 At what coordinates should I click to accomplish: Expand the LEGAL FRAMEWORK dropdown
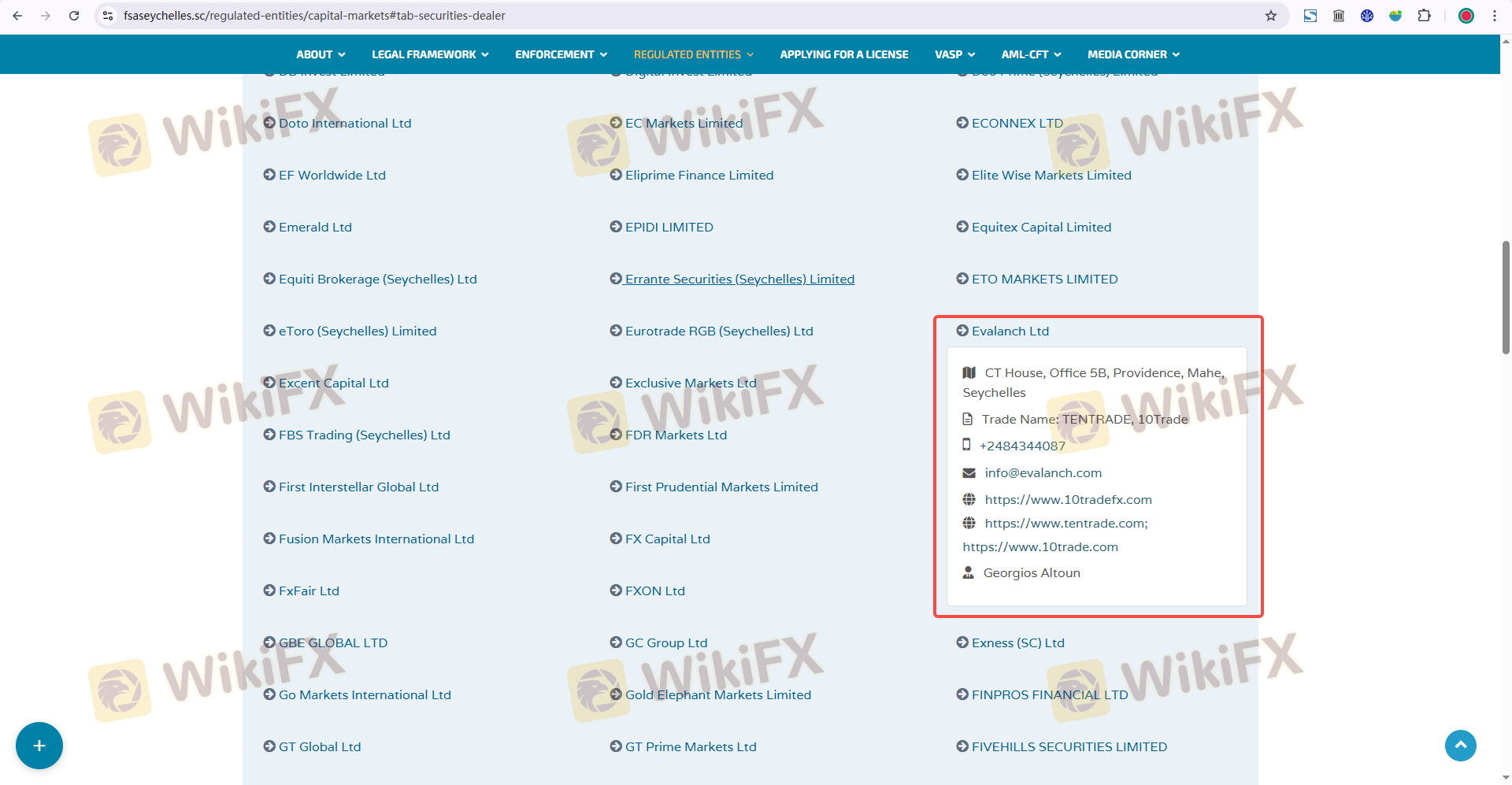pyautogui.click(x=430, y=54)
